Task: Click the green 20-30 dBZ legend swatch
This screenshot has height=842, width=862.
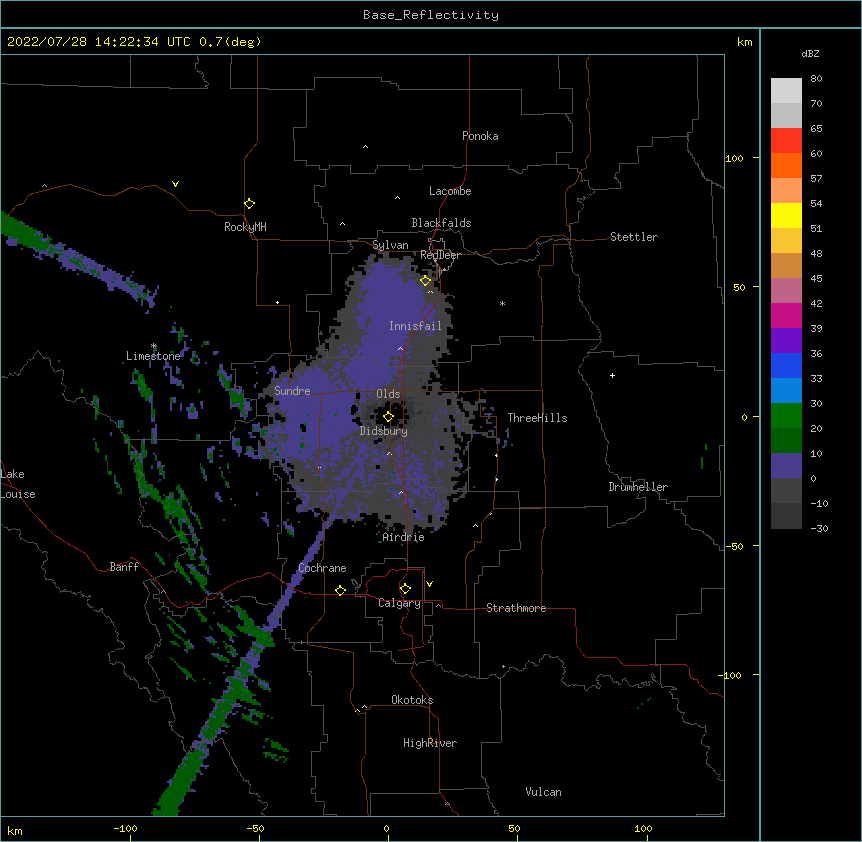Action: 786,416
